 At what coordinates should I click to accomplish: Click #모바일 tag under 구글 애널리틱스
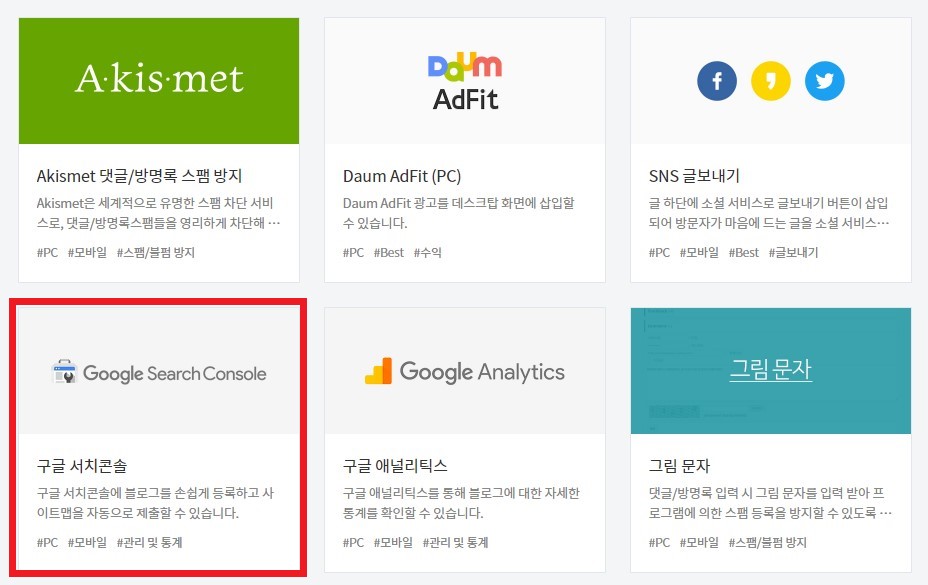click(394, 542)
